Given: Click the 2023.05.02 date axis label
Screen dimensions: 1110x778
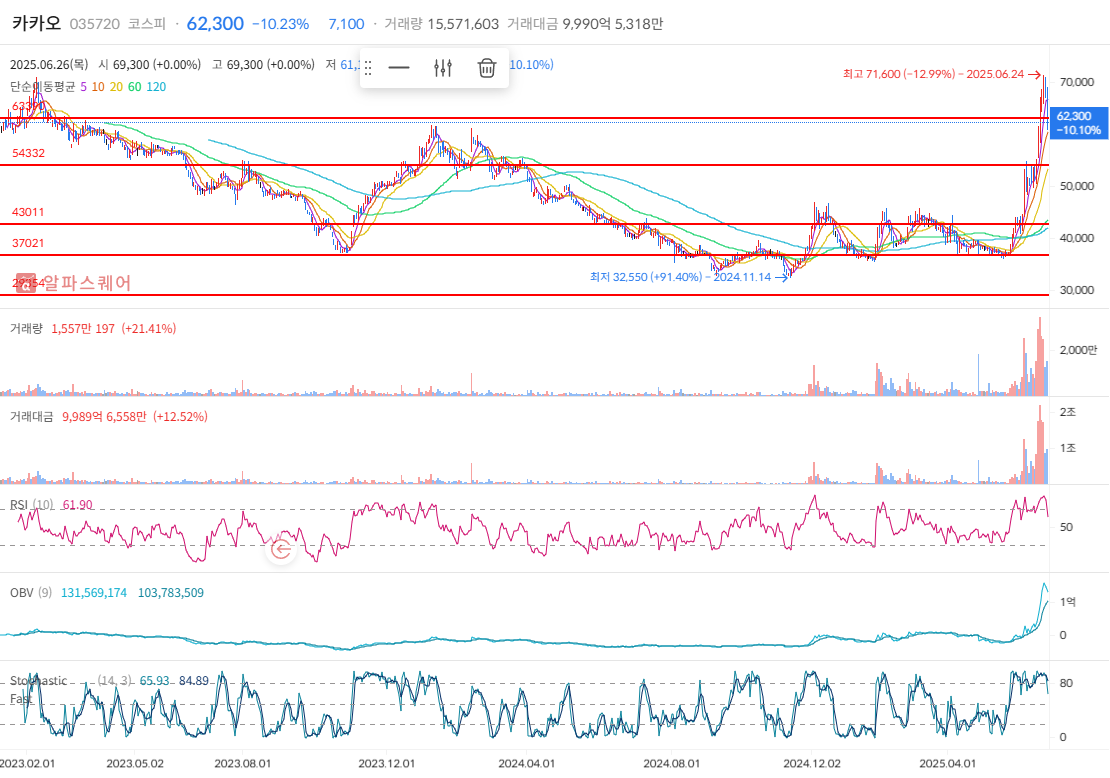Looking at the screenshot, I should (135, 764).
